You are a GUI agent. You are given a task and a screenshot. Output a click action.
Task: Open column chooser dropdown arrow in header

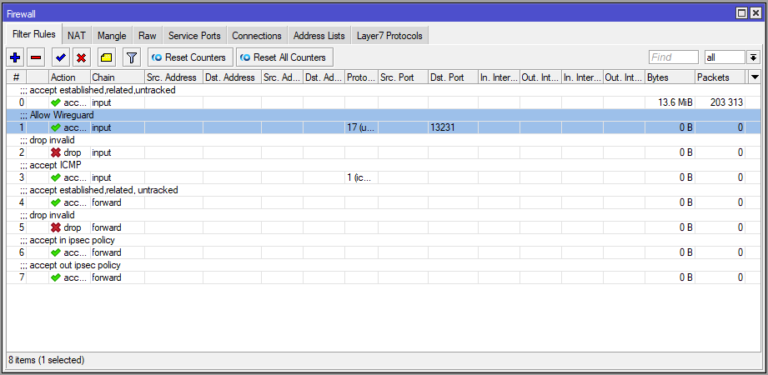pyautogui.click(x=755, y=77)
